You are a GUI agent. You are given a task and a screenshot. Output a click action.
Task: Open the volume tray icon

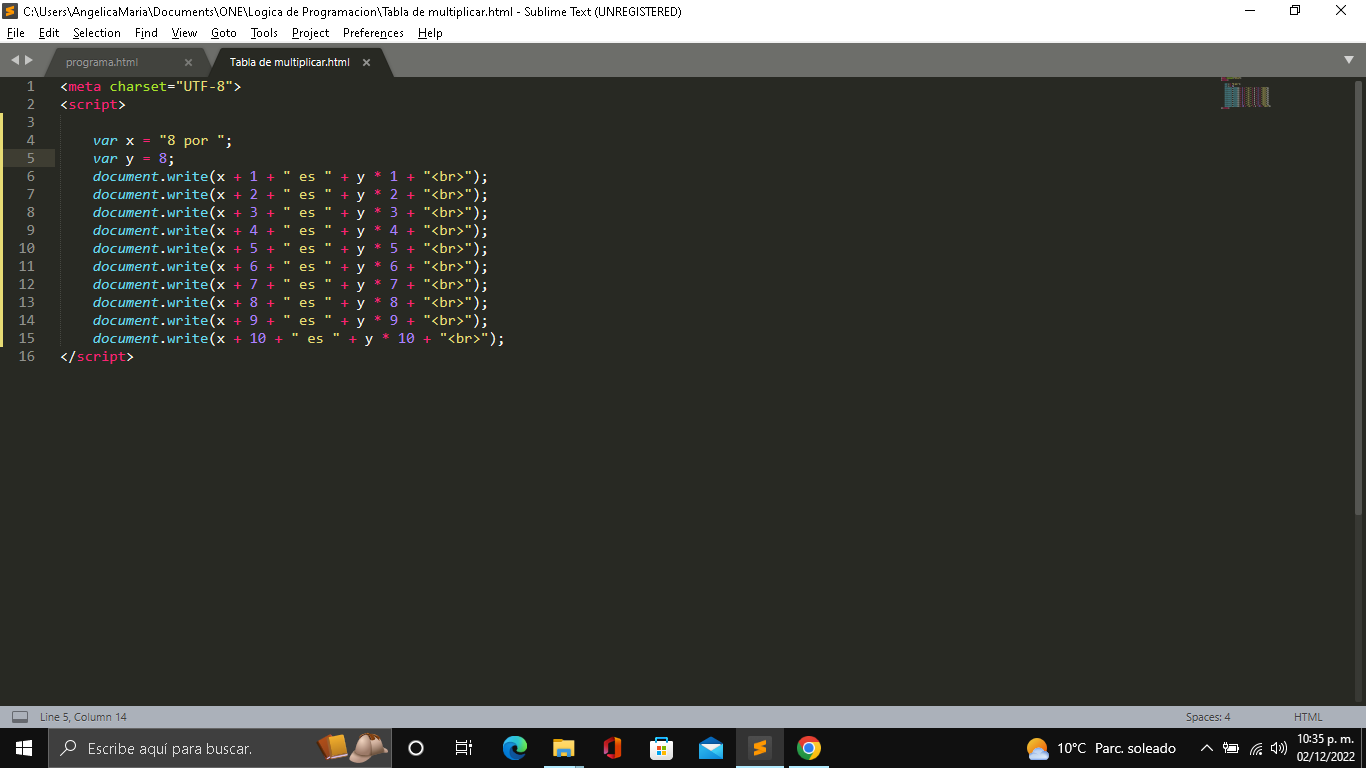1279,748
